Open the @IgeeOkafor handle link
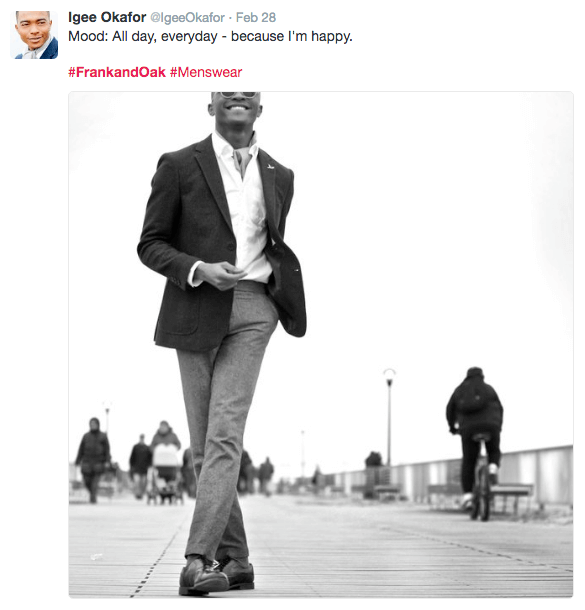585x610 pixels. coord(187,18)
